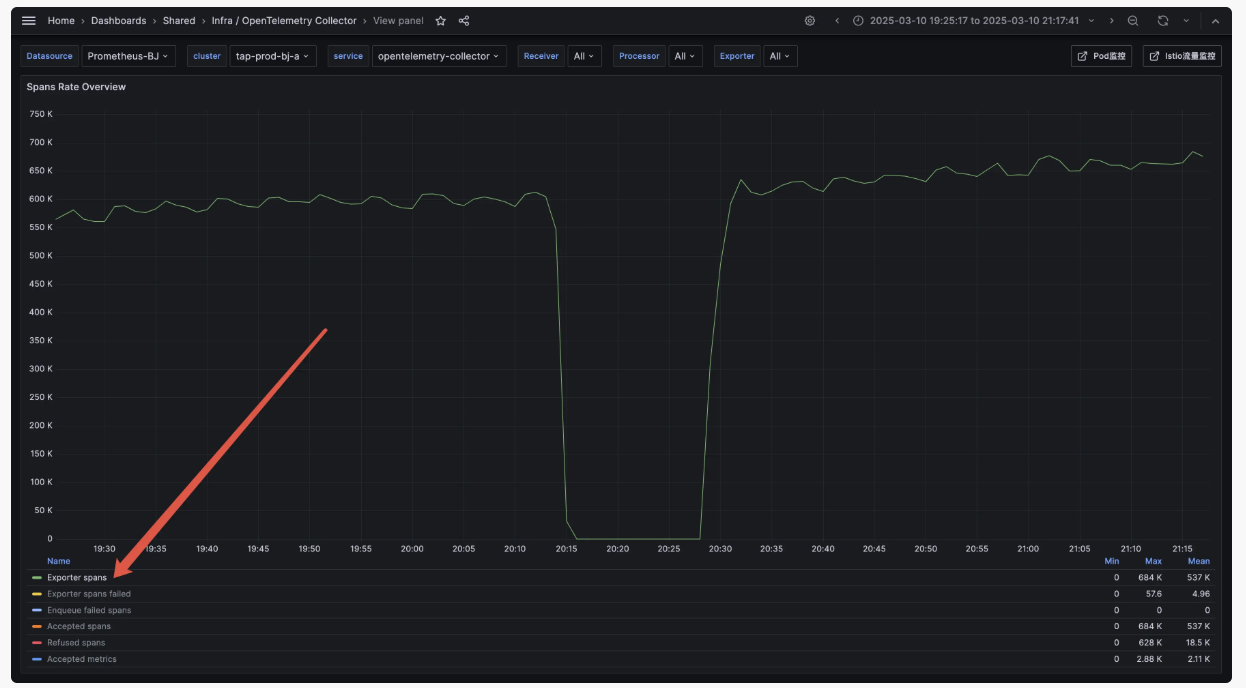Screen dimensions: 1246x688
Task: Toggle Exporter spans failed series
Action: click(x=89, y=594)
